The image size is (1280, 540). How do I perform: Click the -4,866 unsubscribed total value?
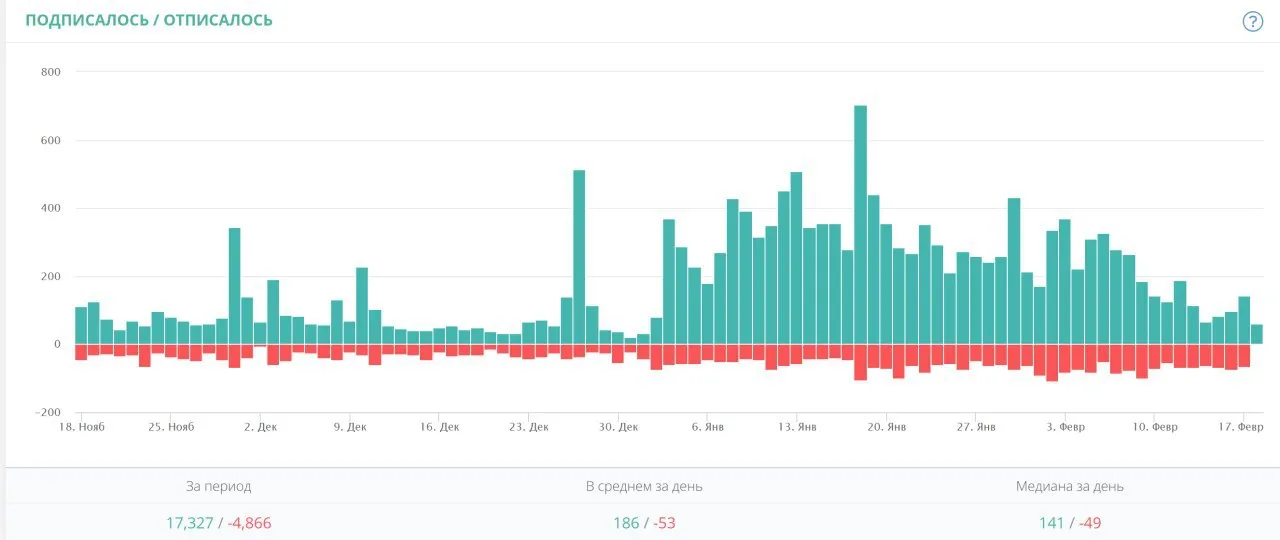click(249, 523)
